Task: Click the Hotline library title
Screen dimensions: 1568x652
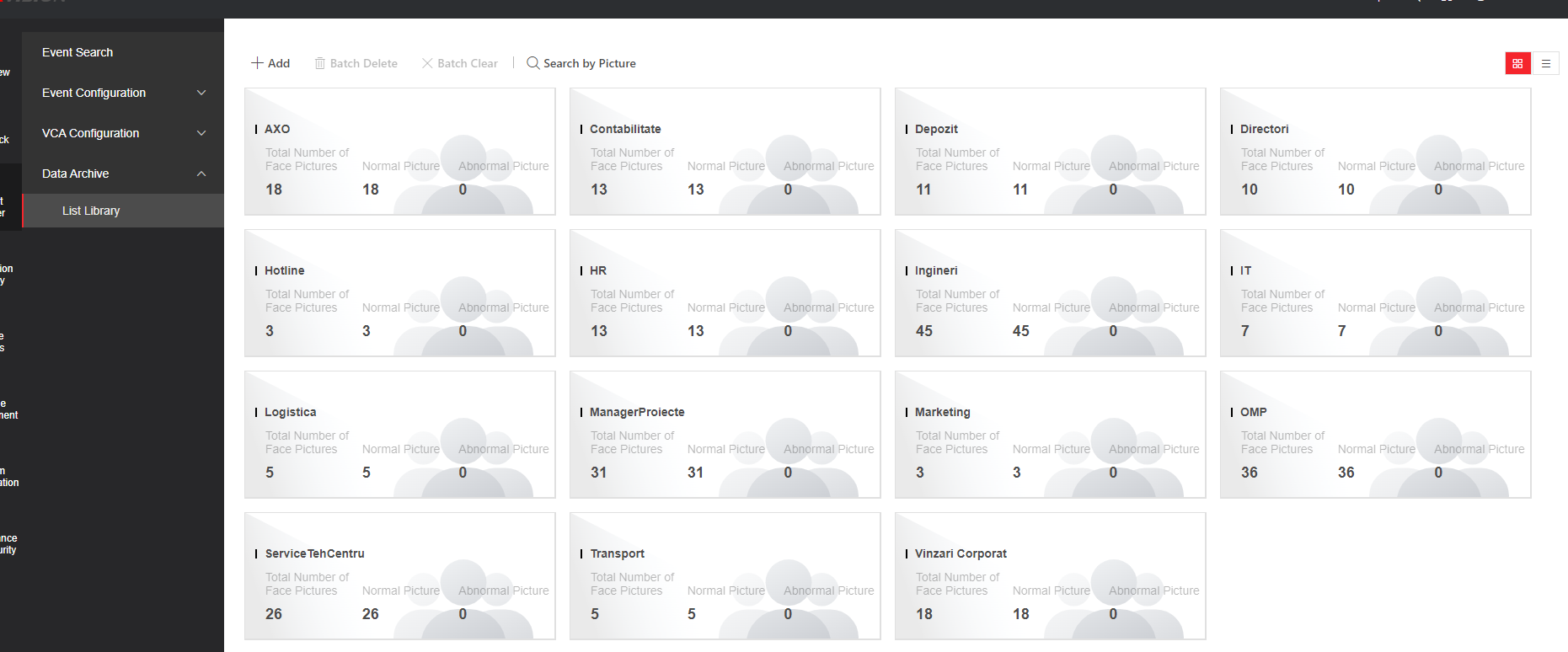Action: tap(284, 270)
